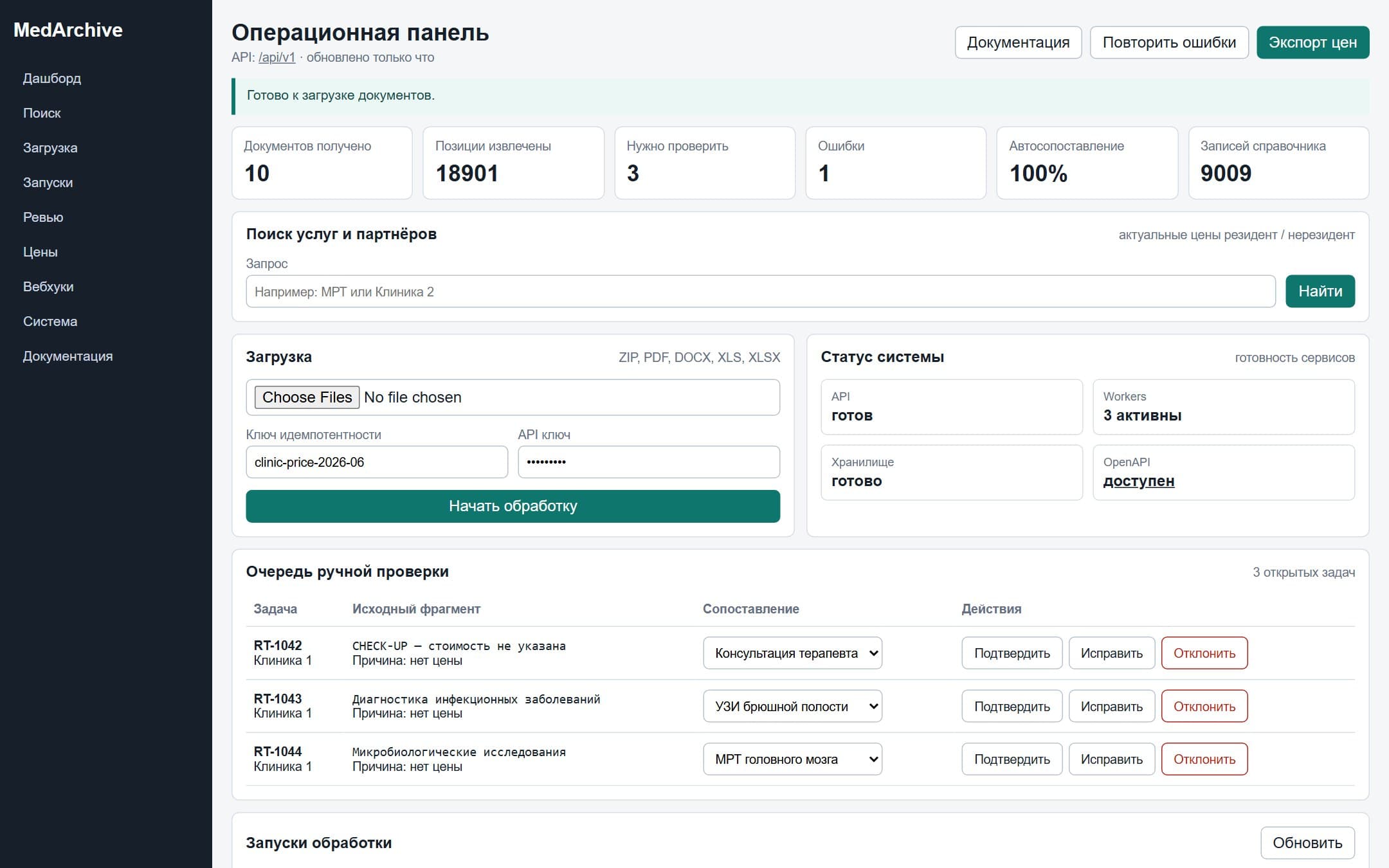Click Отклонить for task RT-1044
This screenshot has height=868, width=1389.
click(1204, 759)
